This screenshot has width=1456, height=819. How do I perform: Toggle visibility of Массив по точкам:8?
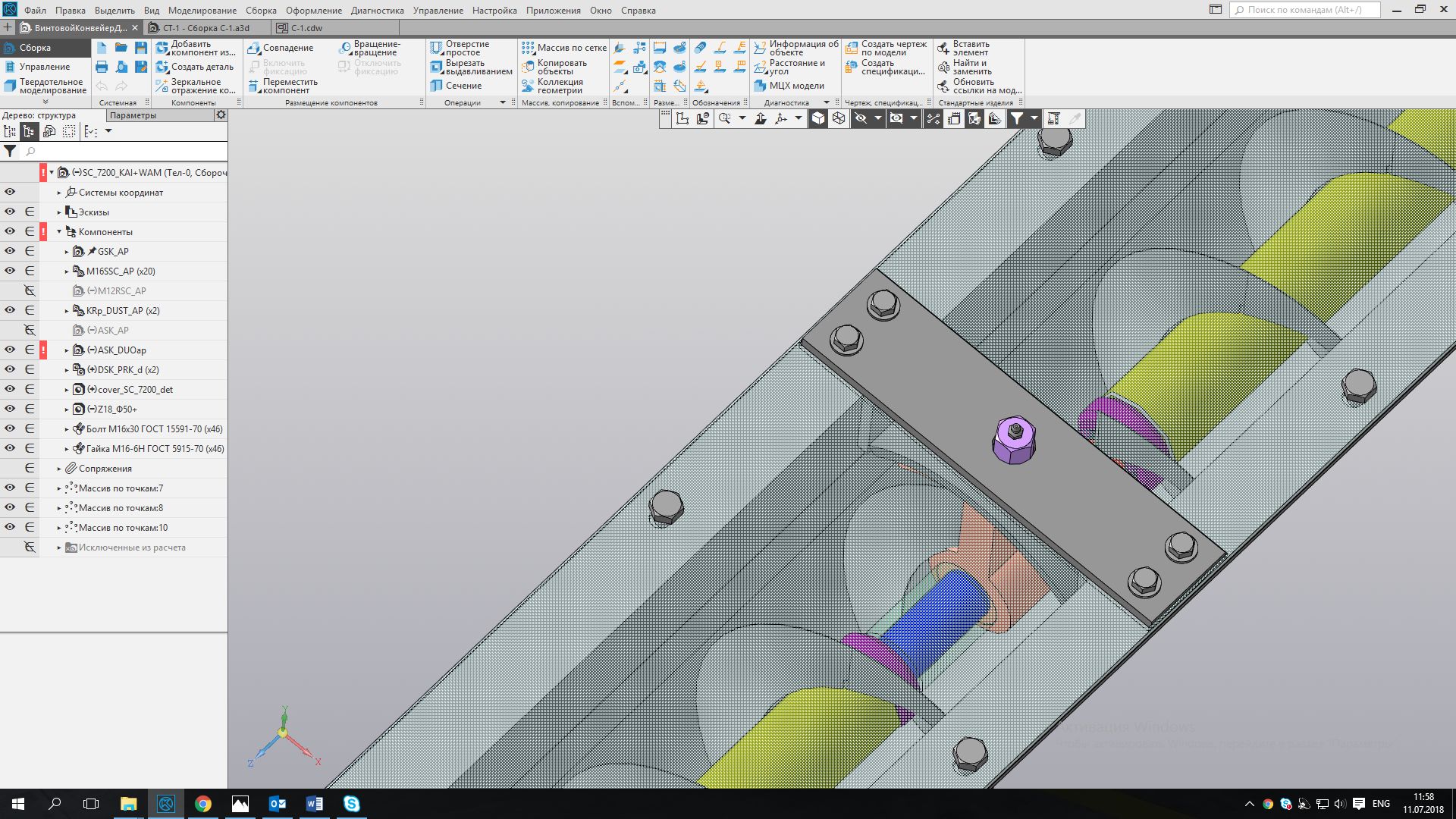click(x=10, y=507)
